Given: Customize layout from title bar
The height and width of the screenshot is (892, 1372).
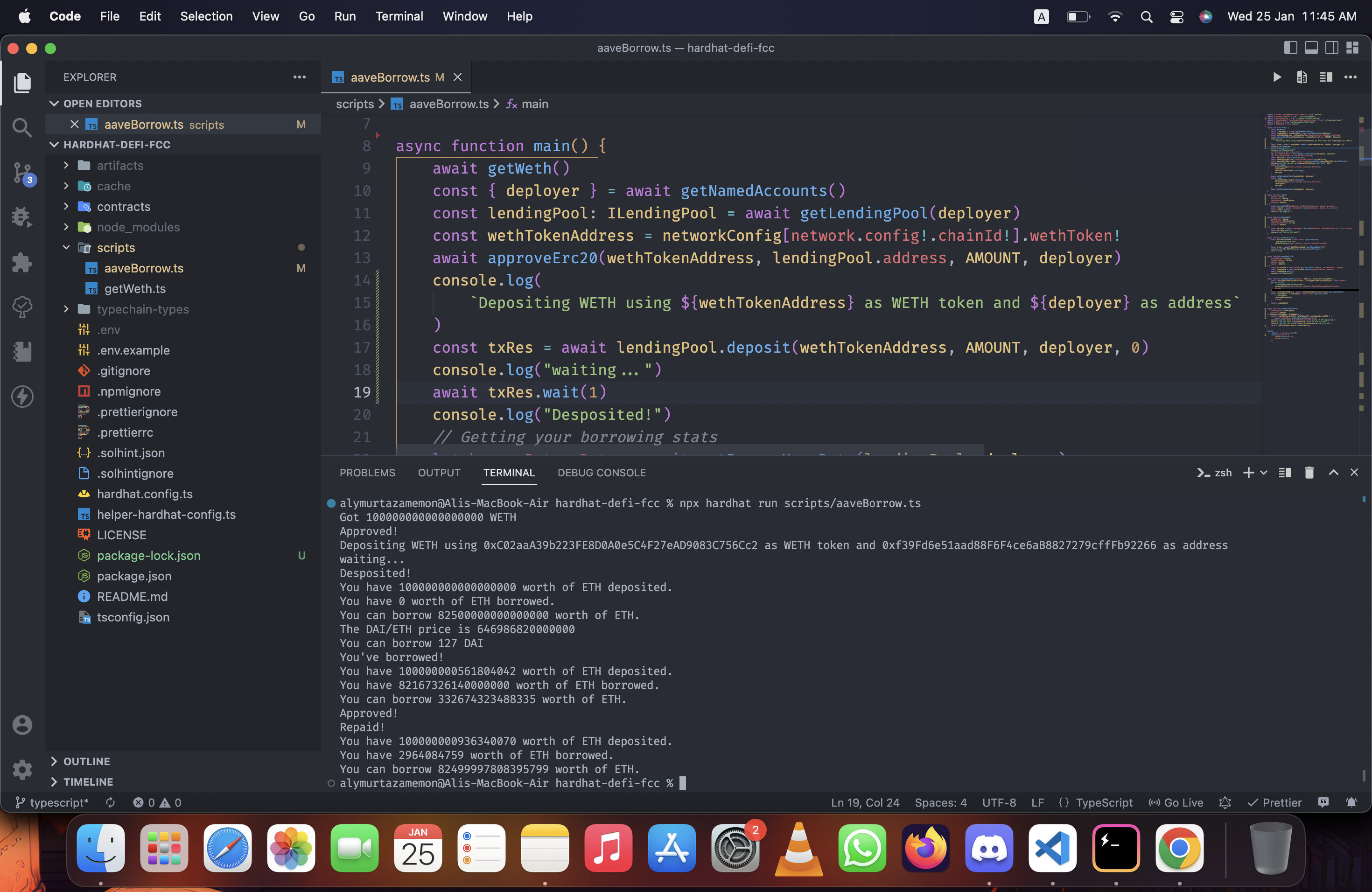Looking at the screenshot, I should coord(1352,48).
